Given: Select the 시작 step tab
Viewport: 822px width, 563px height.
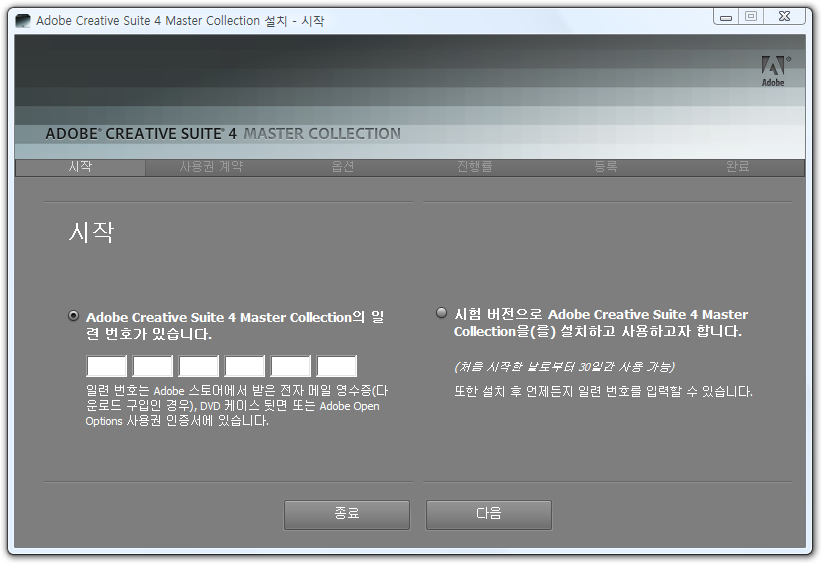Looking at the screenshot, I should (80, 167).
